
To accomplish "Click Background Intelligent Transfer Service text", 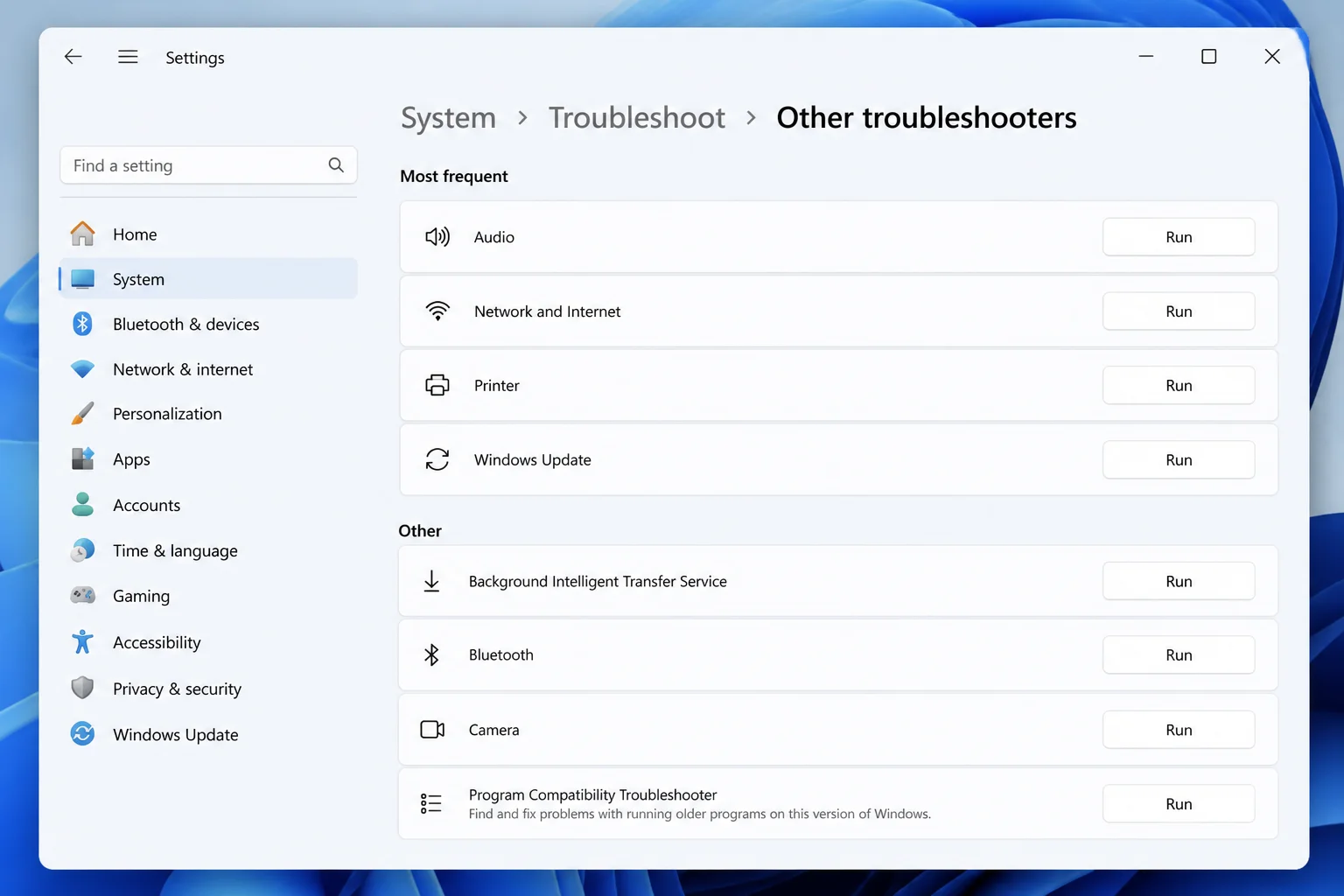I will (598, 582).
